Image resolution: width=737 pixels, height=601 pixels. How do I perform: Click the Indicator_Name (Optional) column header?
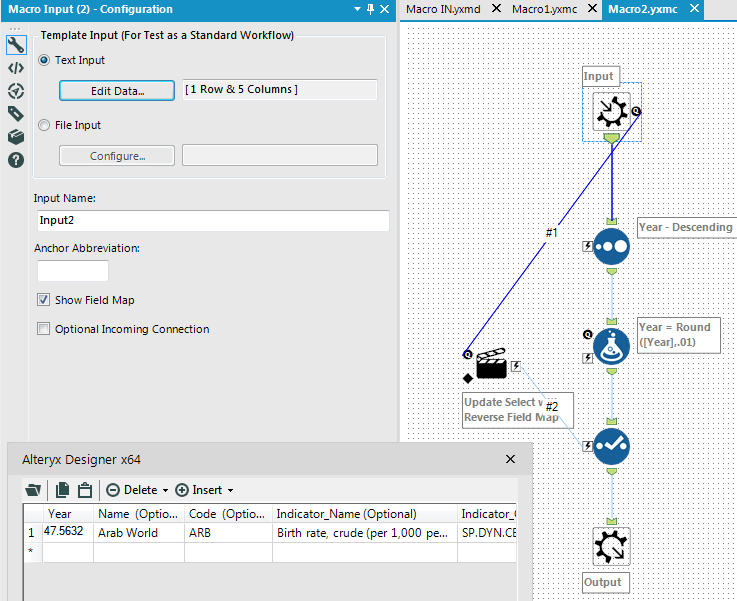point(365,514)
